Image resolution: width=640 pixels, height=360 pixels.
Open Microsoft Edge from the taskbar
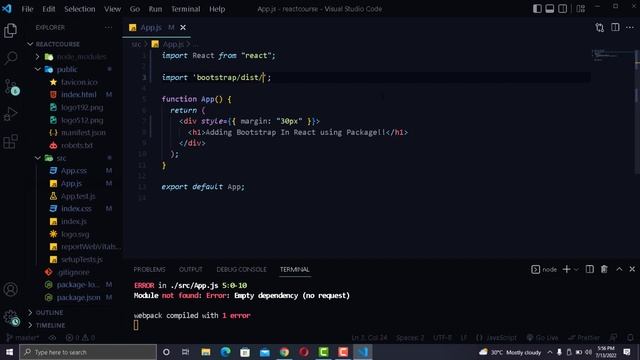point(225,352)
